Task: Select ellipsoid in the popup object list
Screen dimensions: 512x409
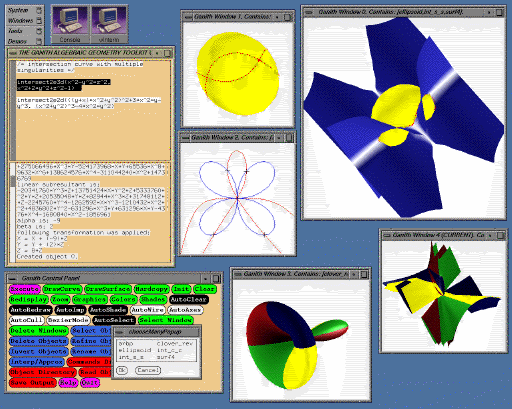Action: (x=135, y=350)
